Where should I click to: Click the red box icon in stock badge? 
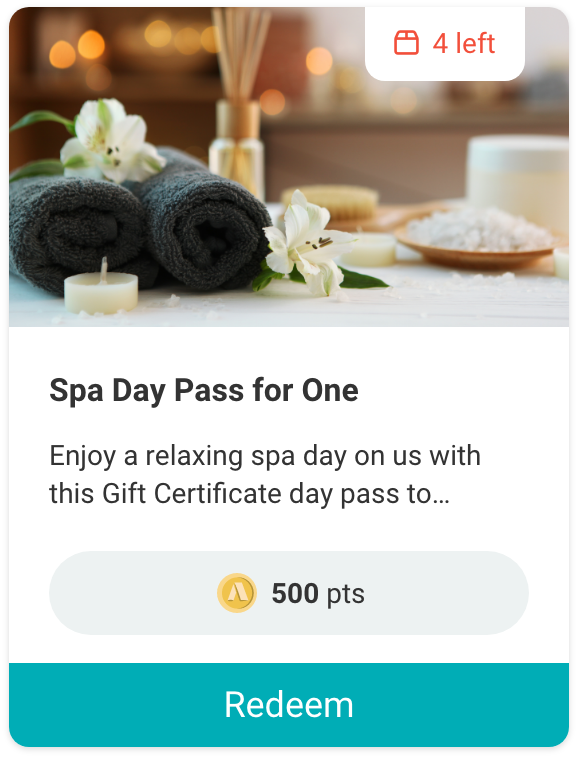coord(406,43)
